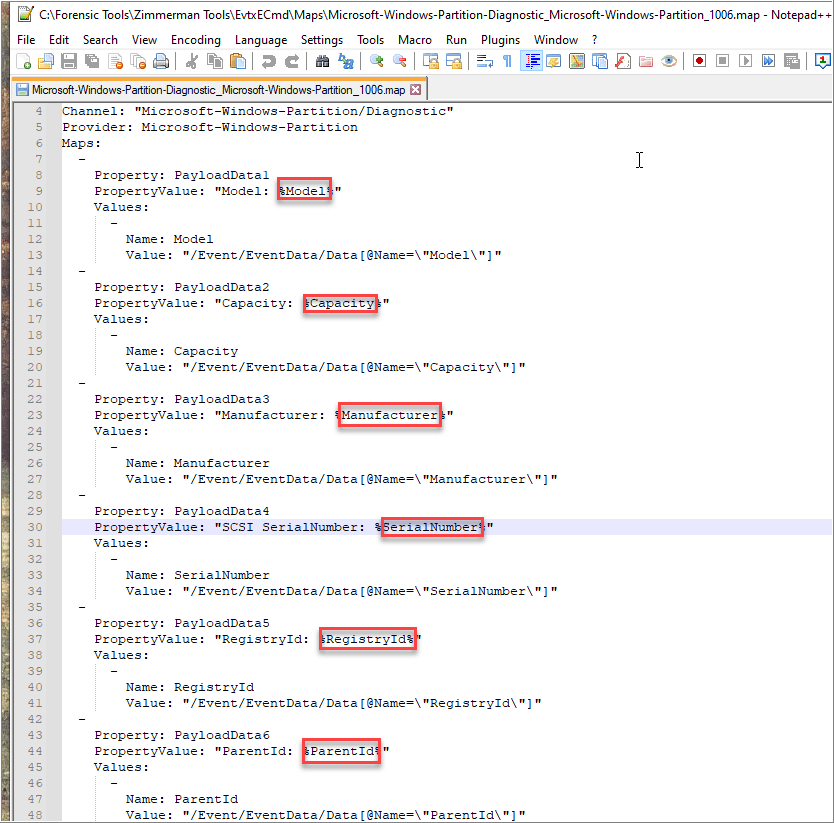Expand the Language menu
The width and height of the screenshot is (834, 823).
click(x=260, y=40)
